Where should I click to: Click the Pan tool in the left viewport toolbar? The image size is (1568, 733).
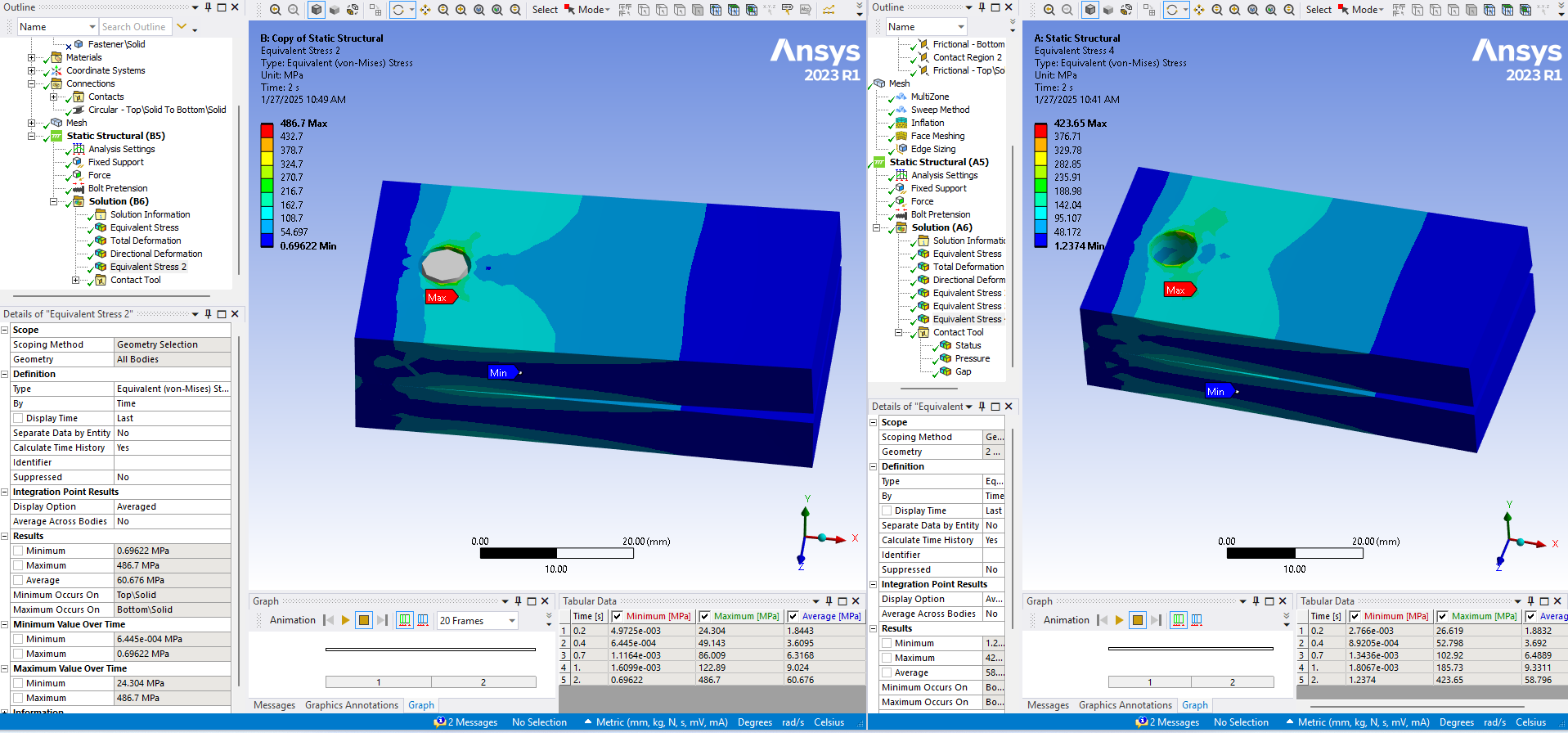[x=425, y=10]
